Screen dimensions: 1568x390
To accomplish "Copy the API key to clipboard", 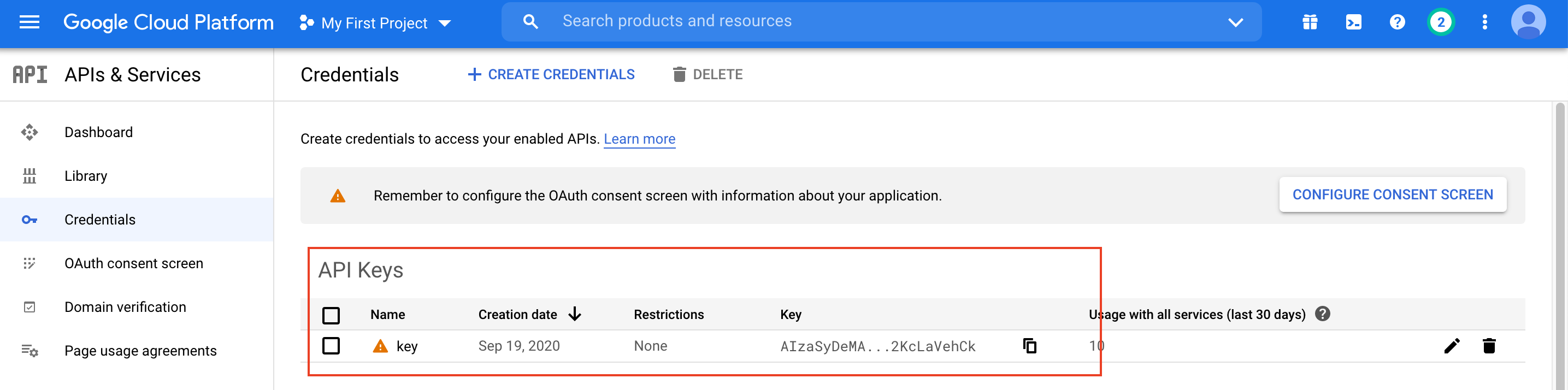I will [1030, 346].
